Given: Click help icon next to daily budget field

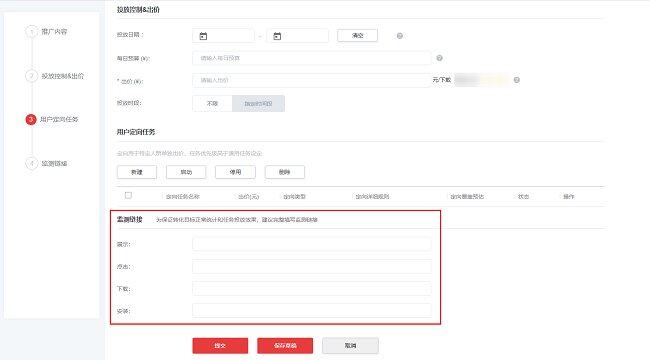Looking at the screenshot, I should (x=439, y=58).
